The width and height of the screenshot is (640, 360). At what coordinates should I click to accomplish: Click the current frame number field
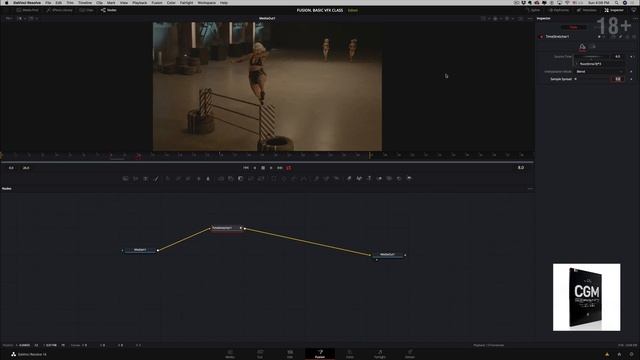tap(520, 168)
